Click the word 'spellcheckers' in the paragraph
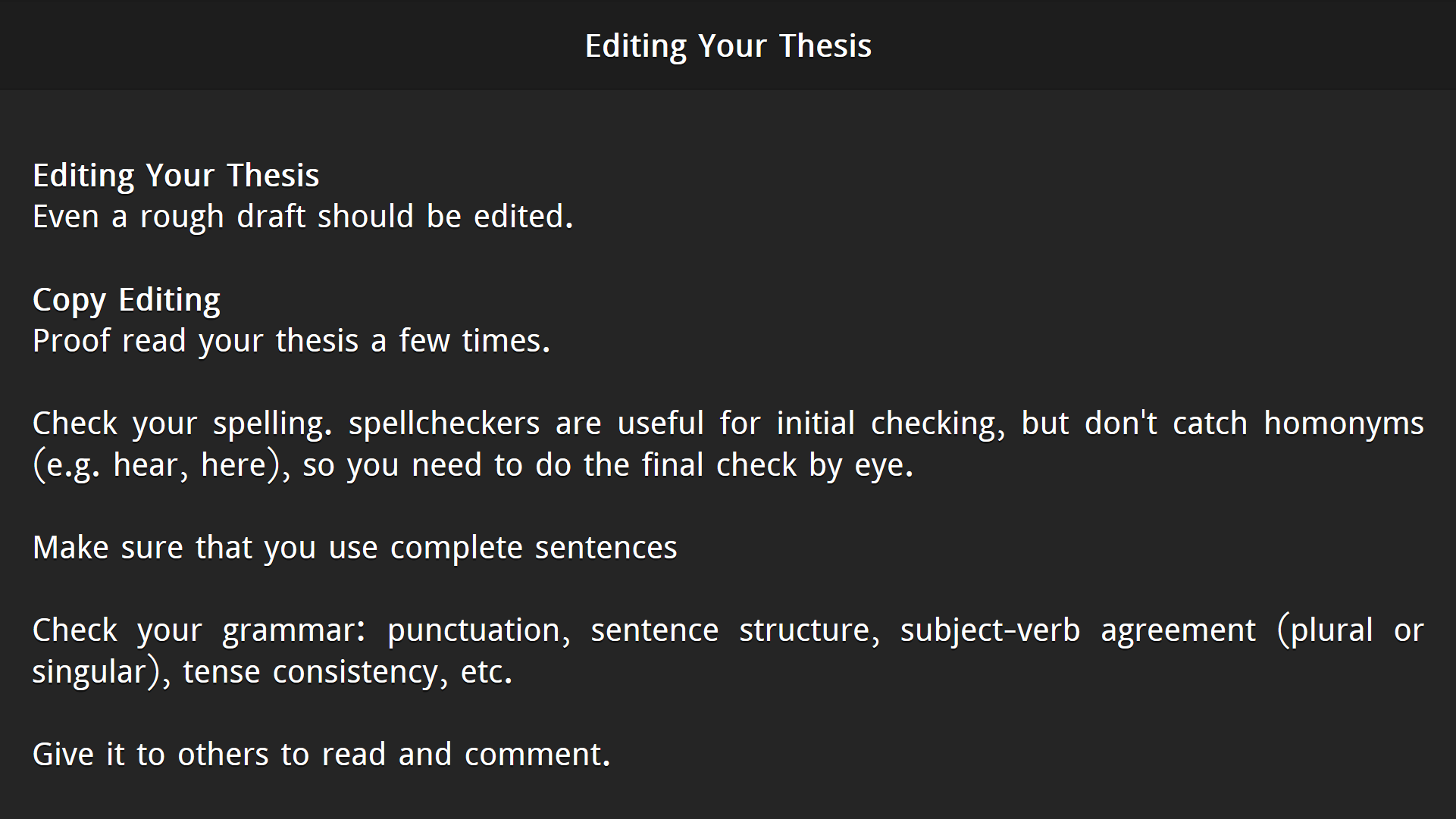 coord(444,424)
